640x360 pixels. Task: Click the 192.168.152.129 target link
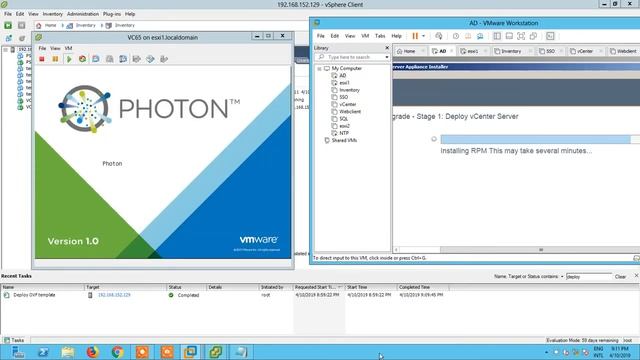(x=114, y=295)
